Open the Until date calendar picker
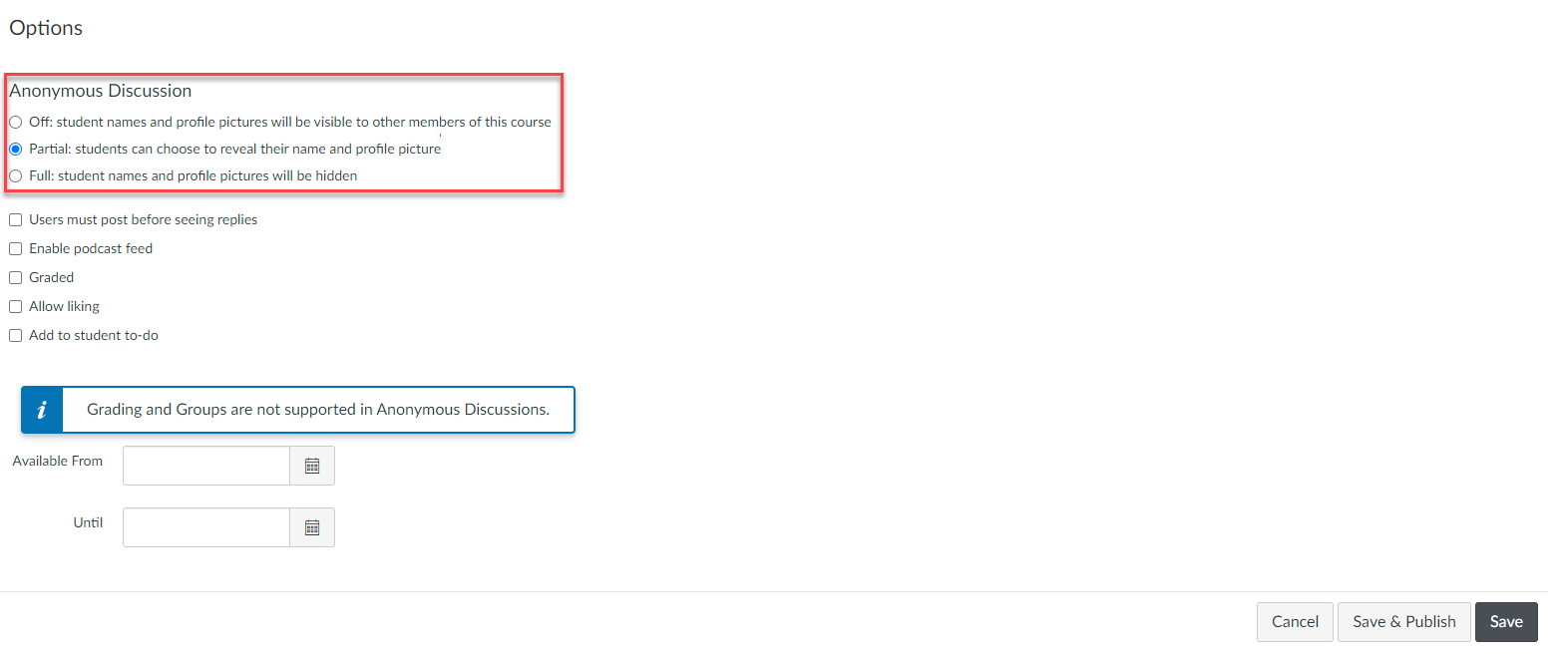This screenshot has height=656, width=1568. [x=312, y=527]
